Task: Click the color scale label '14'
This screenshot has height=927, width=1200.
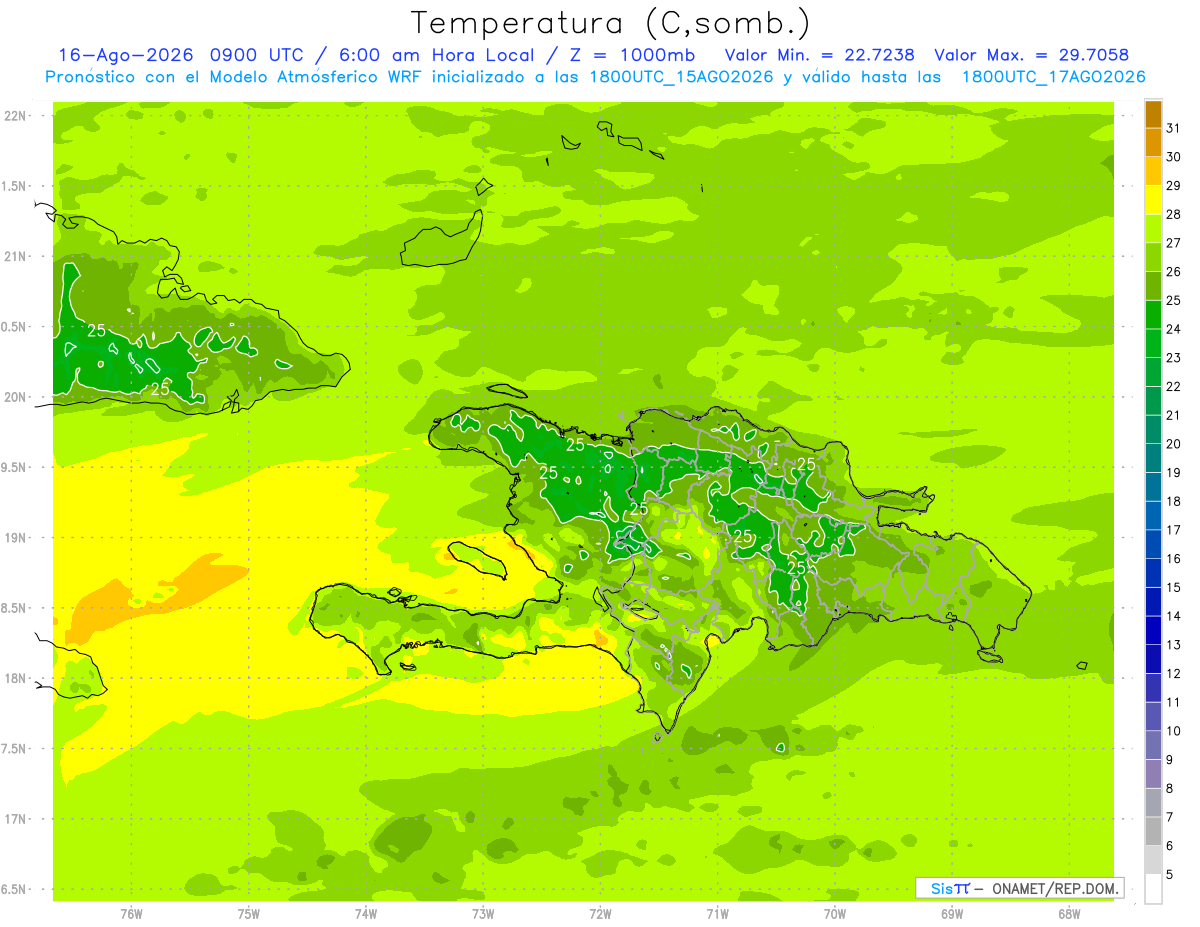Action: point(1173,616)
